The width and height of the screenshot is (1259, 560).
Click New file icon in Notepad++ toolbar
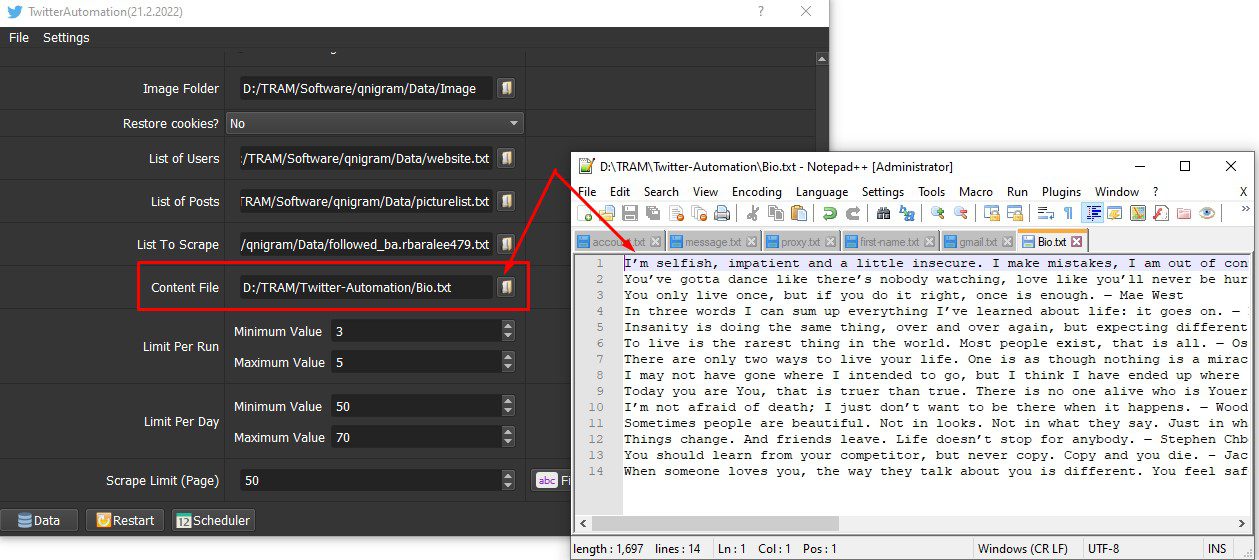point(585,213)
